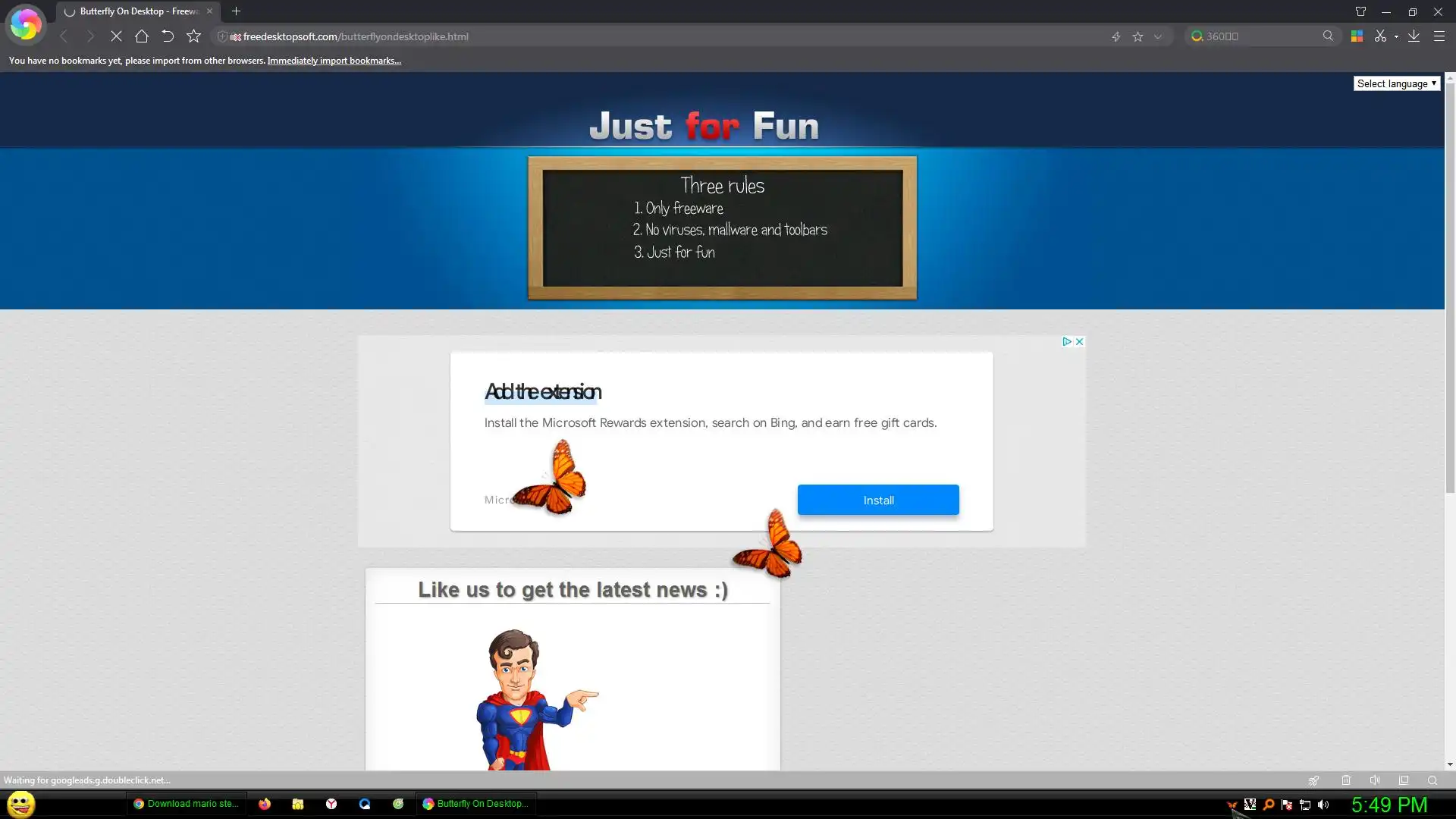This screenshot has width=1456, height=819.
Task: Click the lightning speed mode icon
Action: click(x=1116, y=36)
